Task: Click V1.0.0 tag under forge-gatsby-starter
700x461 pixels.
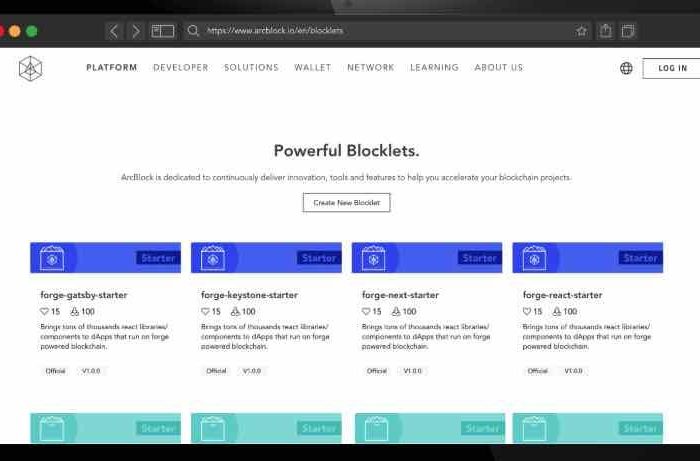Action: point(91,371)
